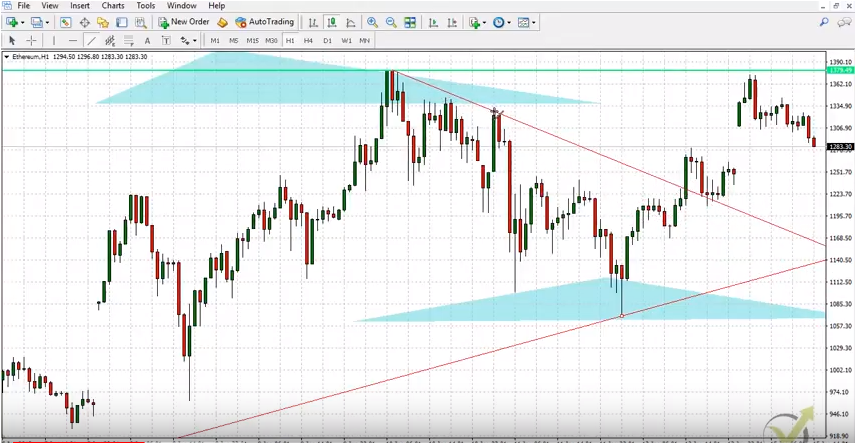Image resolution: width=855 pixels, height=443 pixels.
Task: Open the Data Window crosshair-circle icon
Action: [x=85, y=22]
